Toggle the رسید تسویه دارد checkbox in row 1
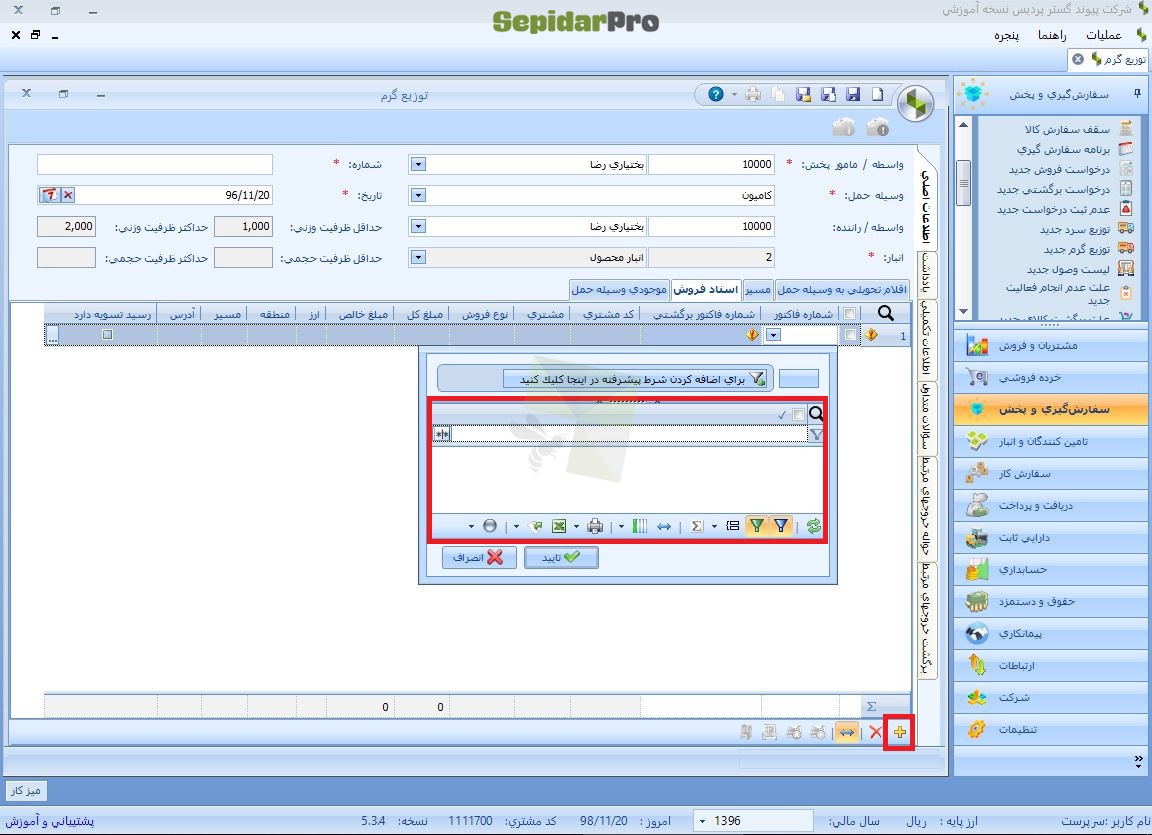The height and width of the screenshot is (835, 1152). click(x=108, y=335)
